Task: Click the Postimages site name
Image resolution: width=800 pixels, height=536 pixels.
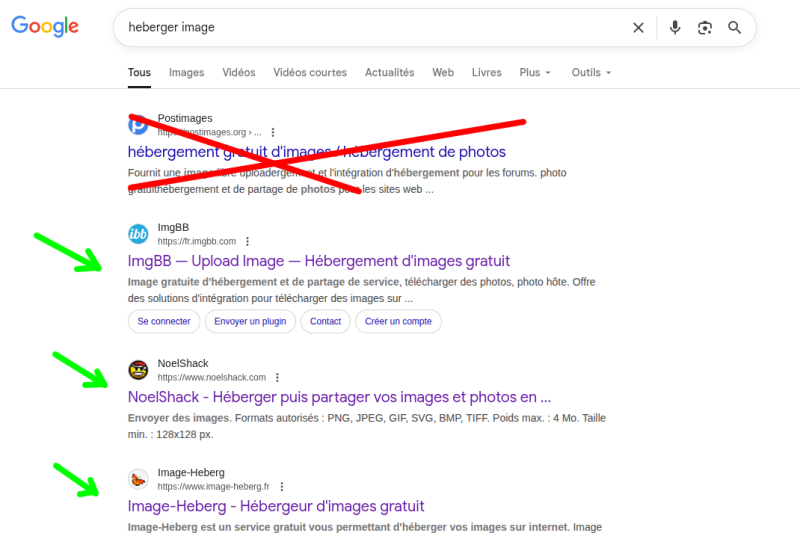Action: 185,118
